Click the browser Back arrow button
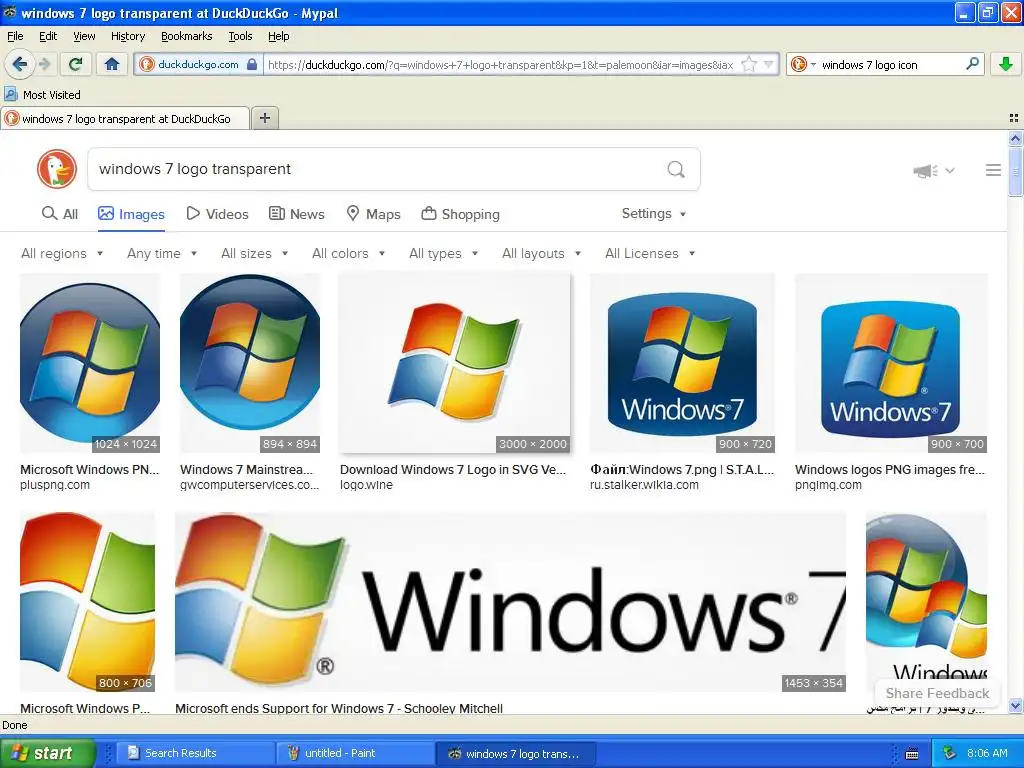 point(19,64)
